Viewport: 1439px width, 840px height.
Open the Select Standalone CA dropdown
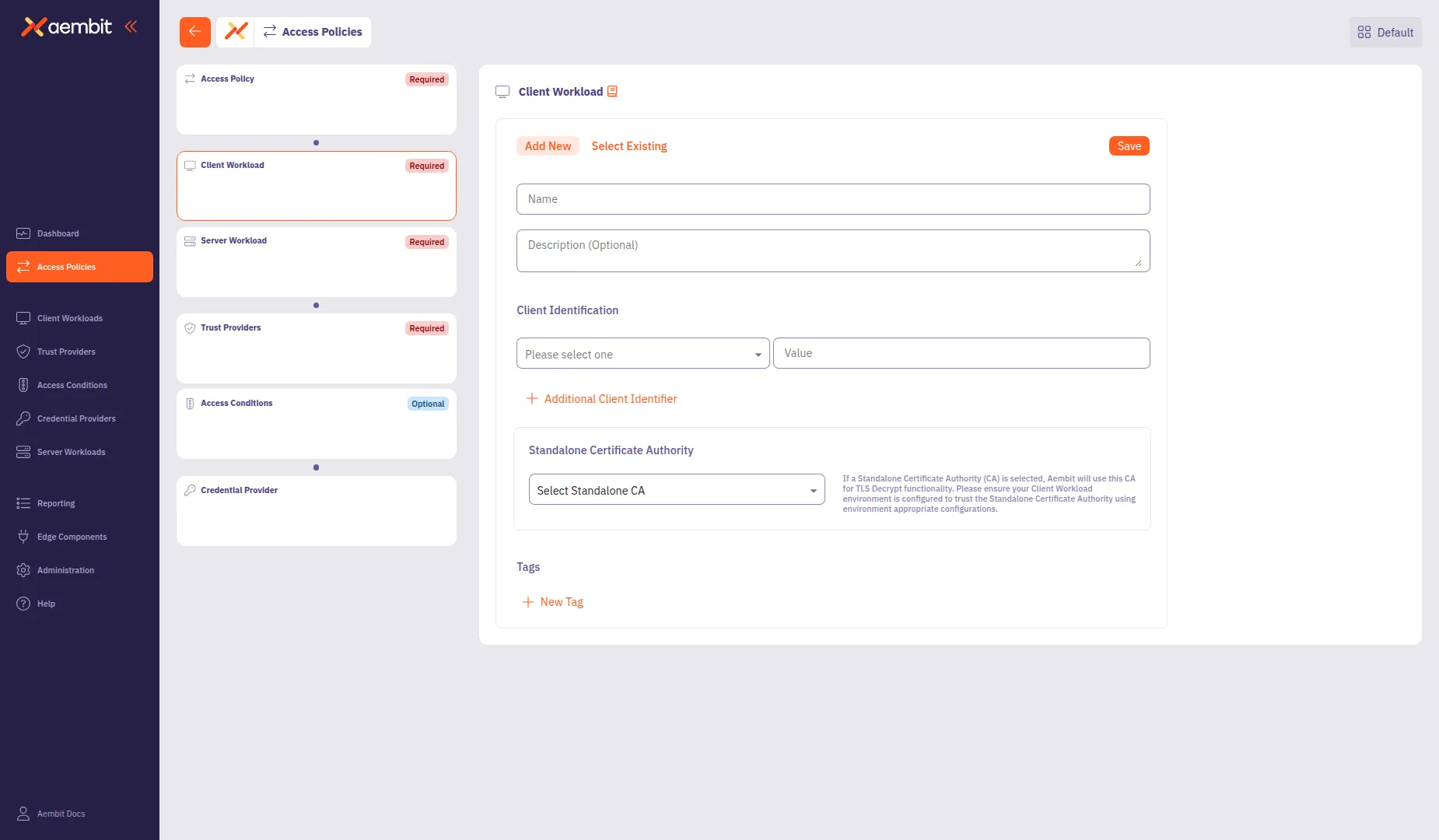[x=675, y=489]
